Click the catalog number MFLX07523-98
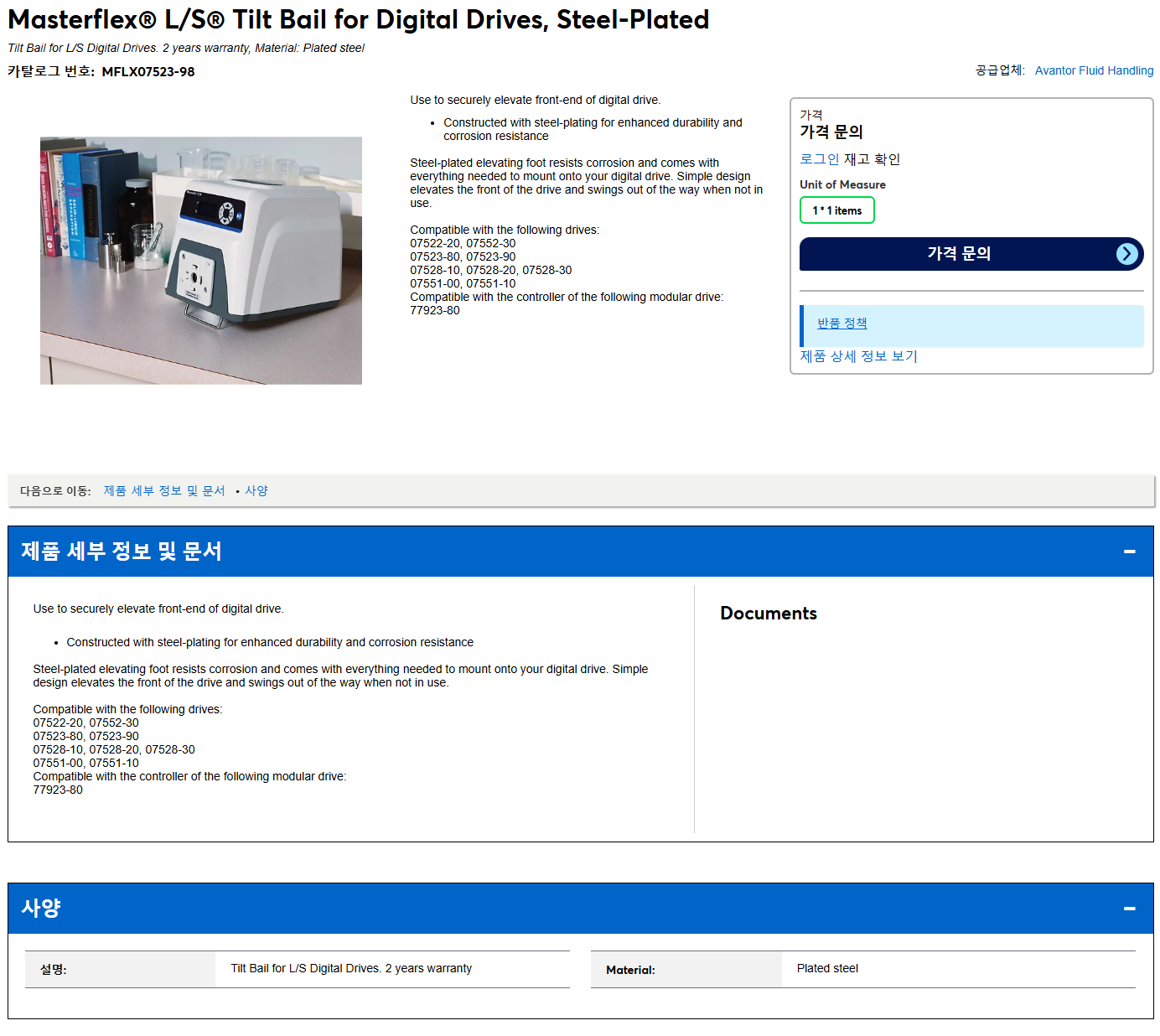 coord(148,72)
